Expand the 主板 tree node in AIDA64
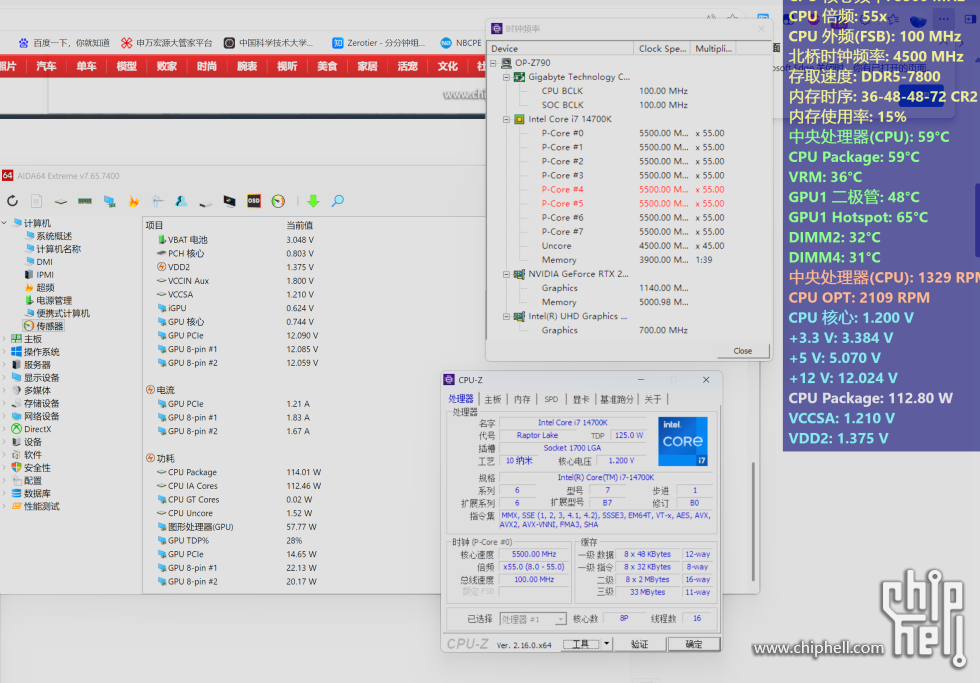Screen dimensions: 980x683 pos(4,339)
